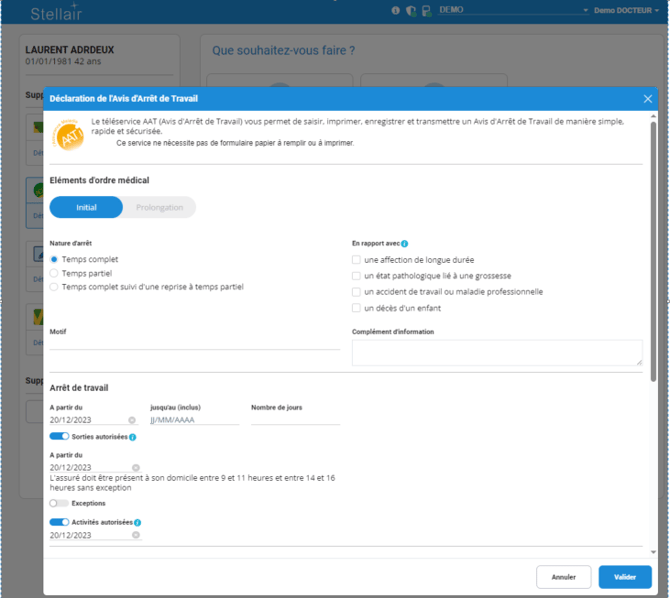Screen dimensions: 670x598
Task: Click the 'jusqu'au (inclus)' date field
Action: coord(194,420)
